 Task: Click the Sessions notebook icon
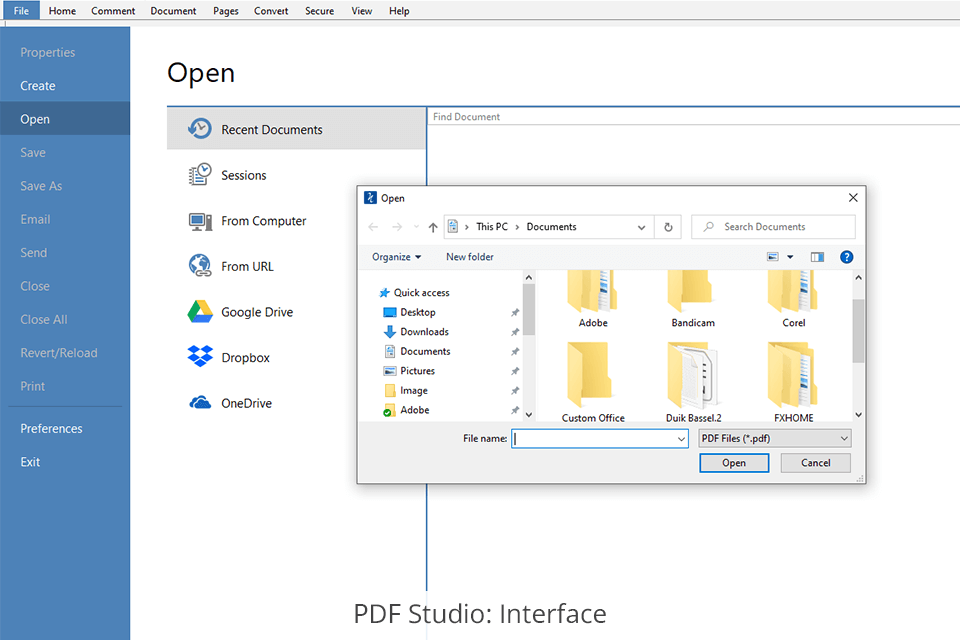click(x=200, y=175)
